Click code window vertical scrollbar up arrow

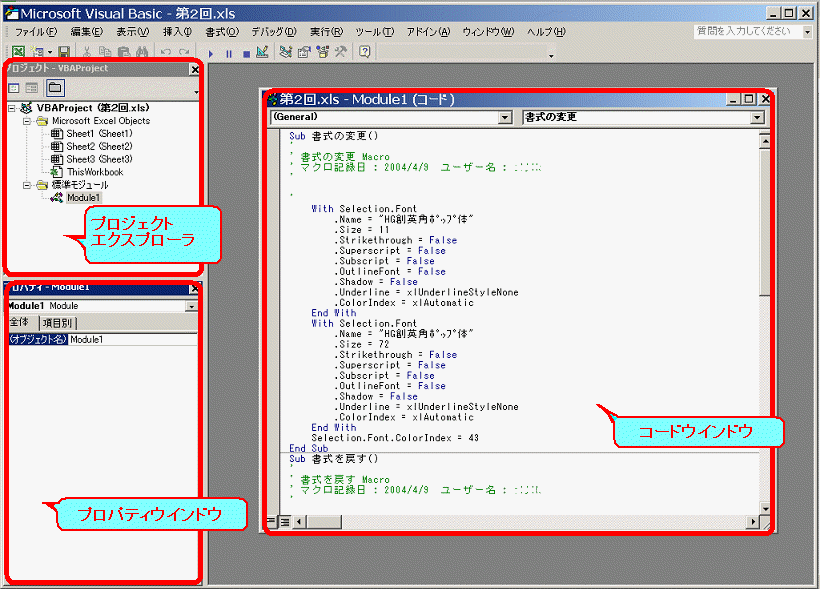(x=765, y=141)
